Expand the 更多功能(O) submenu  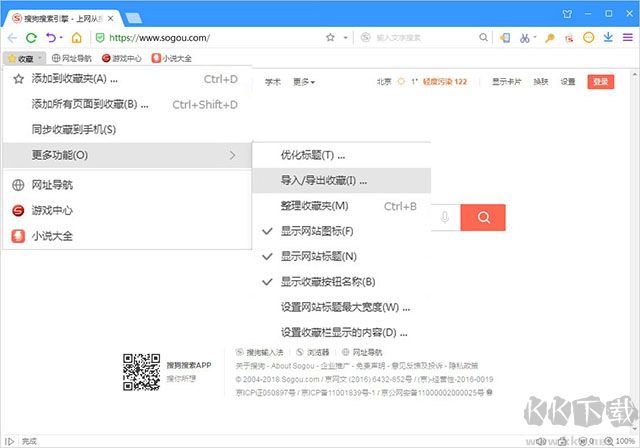tap(127, 155)
